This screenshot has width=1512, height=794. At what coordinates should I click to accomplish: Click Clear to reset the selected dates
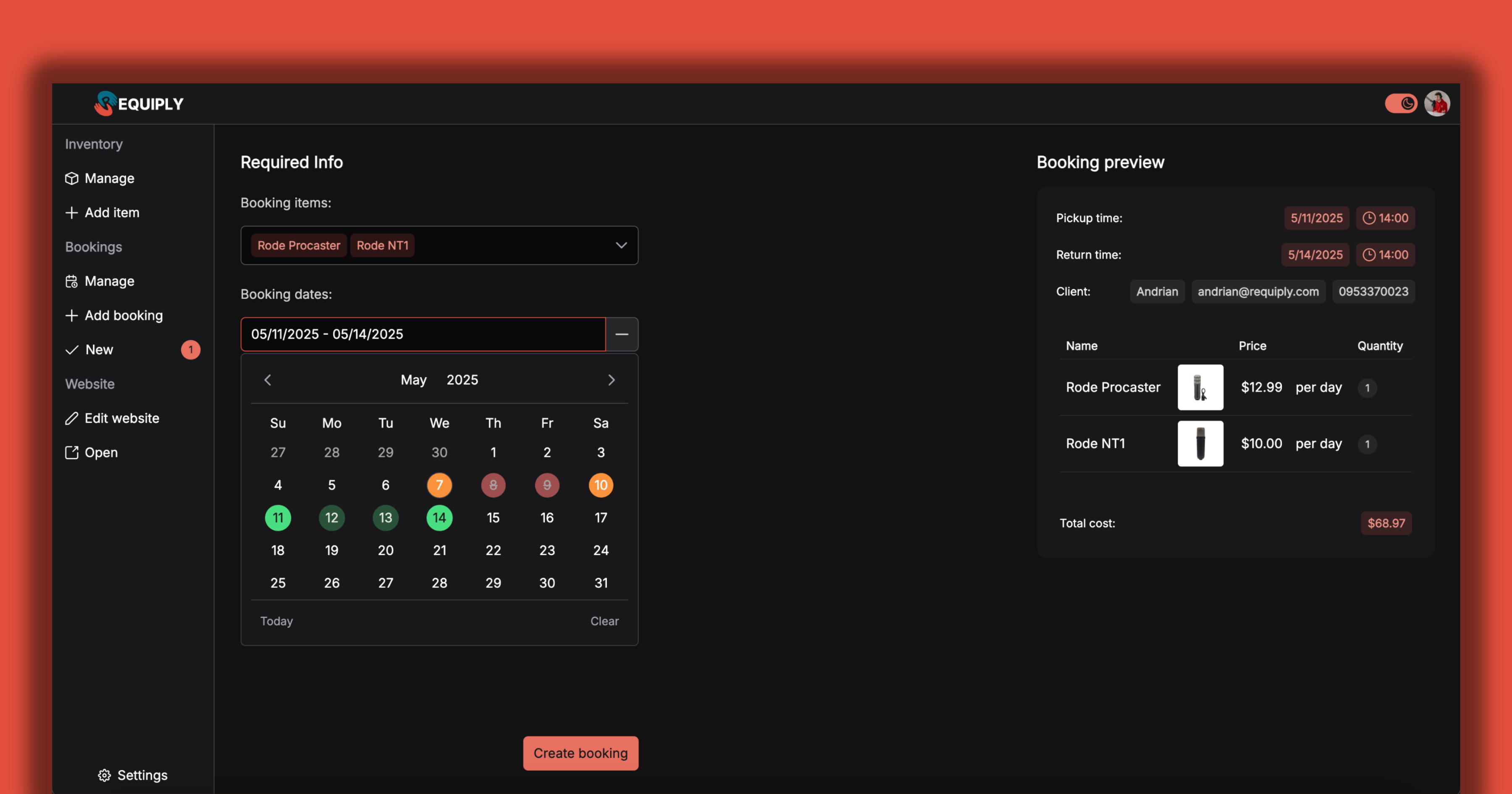point(604,621)
